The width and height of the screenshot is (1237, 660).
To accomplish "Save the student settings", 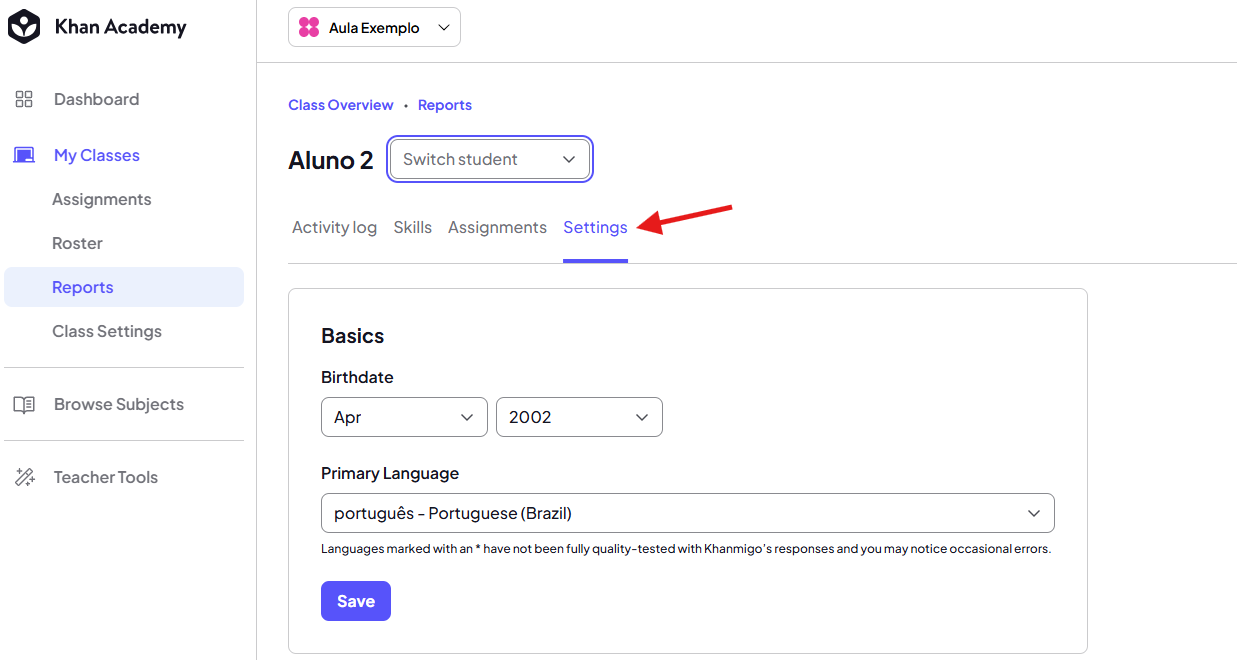I will click(x=356, y=601).
